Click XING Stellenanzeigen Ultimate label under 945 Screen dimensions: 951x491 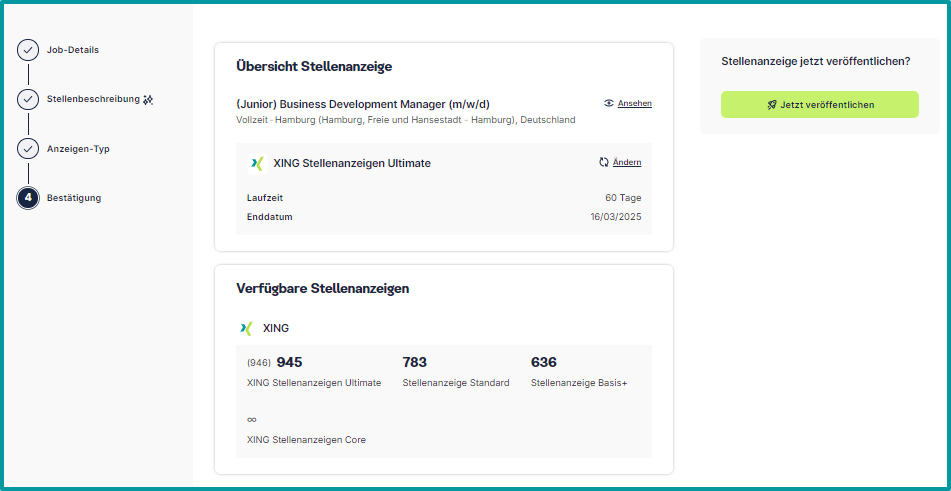[x=314, y=382]
